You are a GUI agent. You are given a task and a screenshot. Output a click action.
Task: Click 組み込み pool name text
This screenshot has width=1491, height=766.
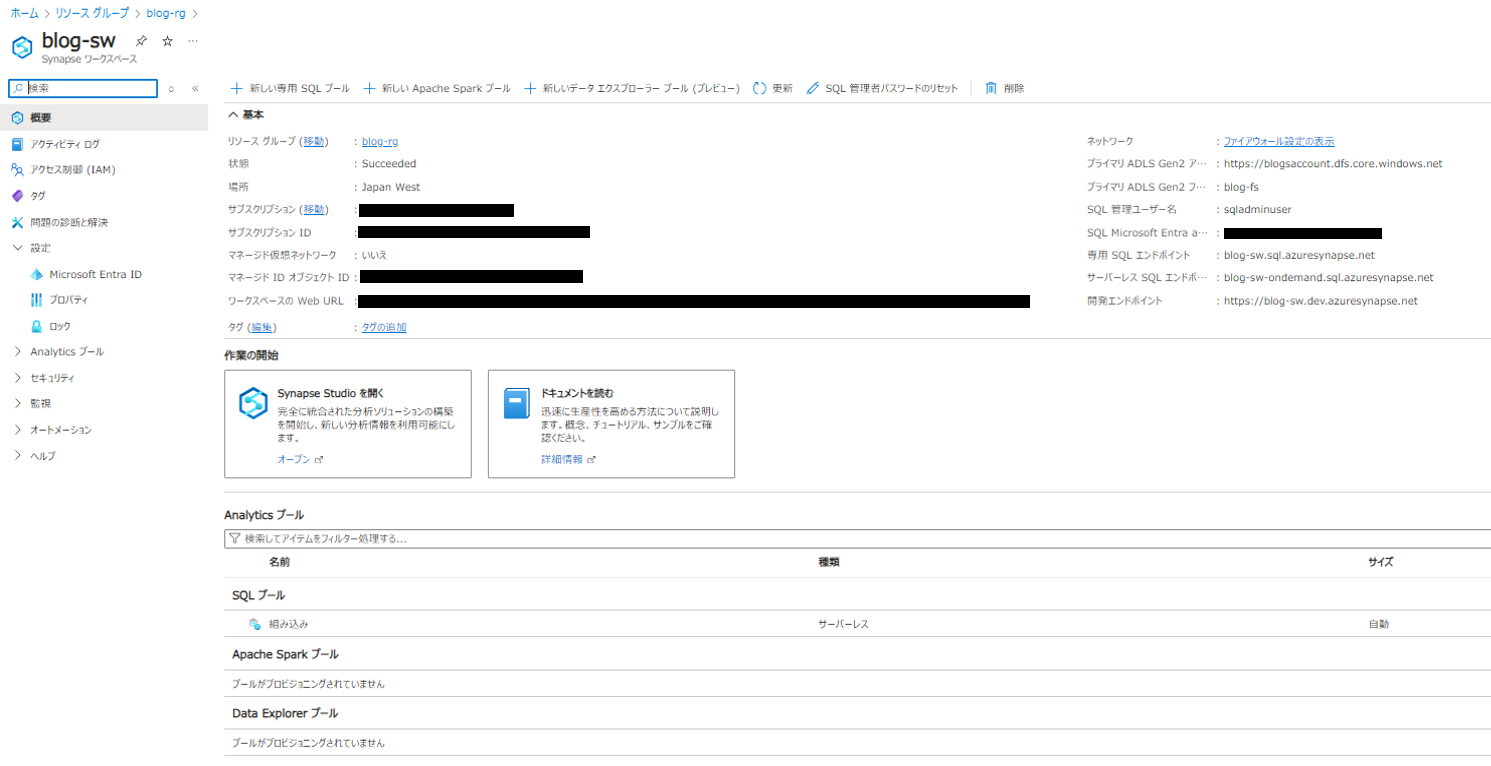pyautogui.click(x=289, y=624)
